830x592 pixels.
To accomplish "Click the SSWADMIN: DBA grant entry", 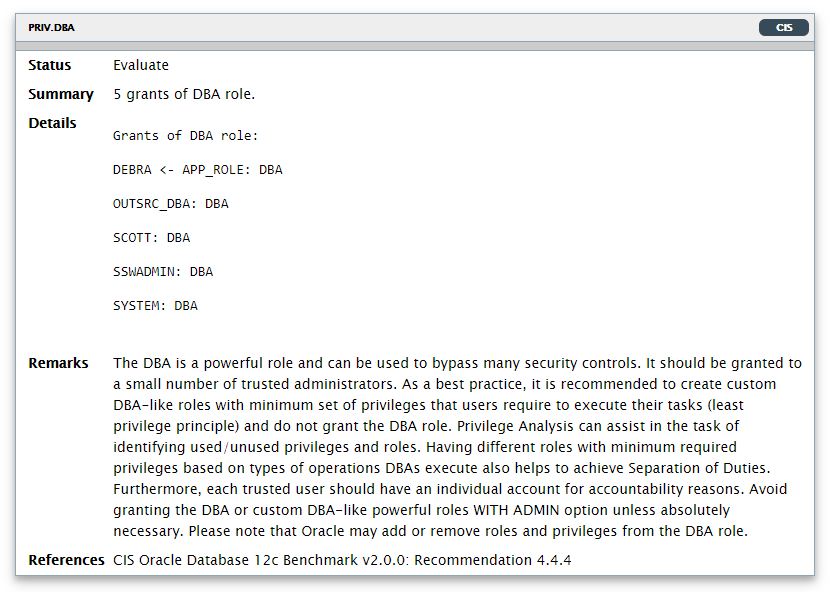I will pos(162,272).
